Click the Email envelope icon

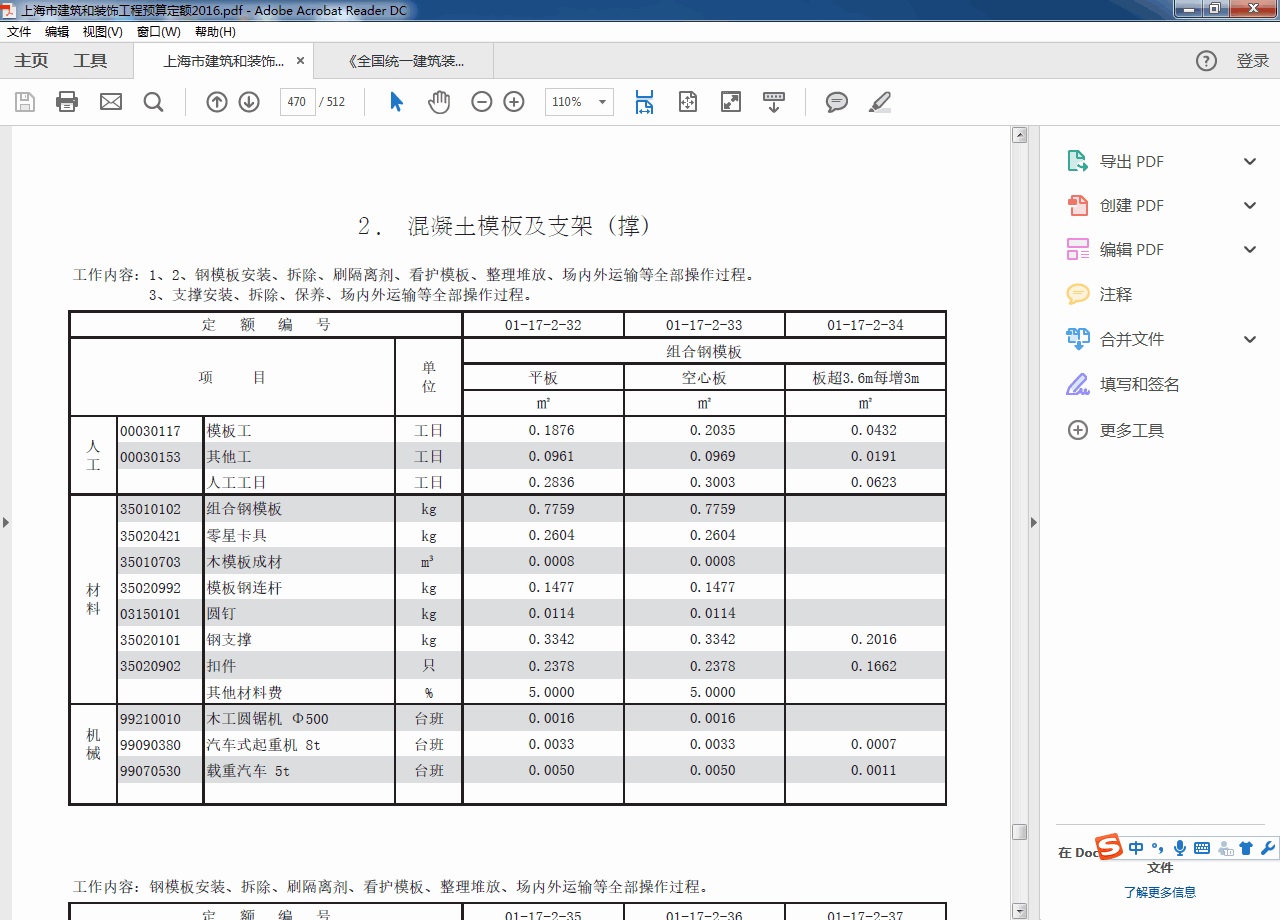pyautogui.click(x=111, y=102)
